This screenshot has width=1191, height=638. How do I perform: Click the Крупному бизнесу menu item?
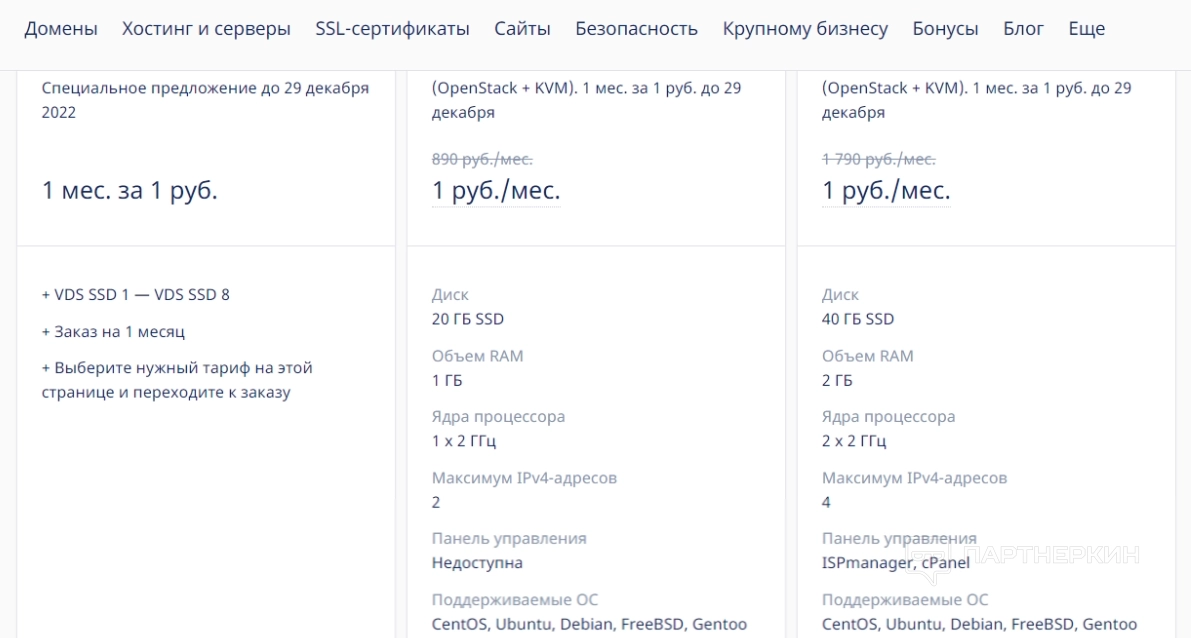[x=805, y=29]
